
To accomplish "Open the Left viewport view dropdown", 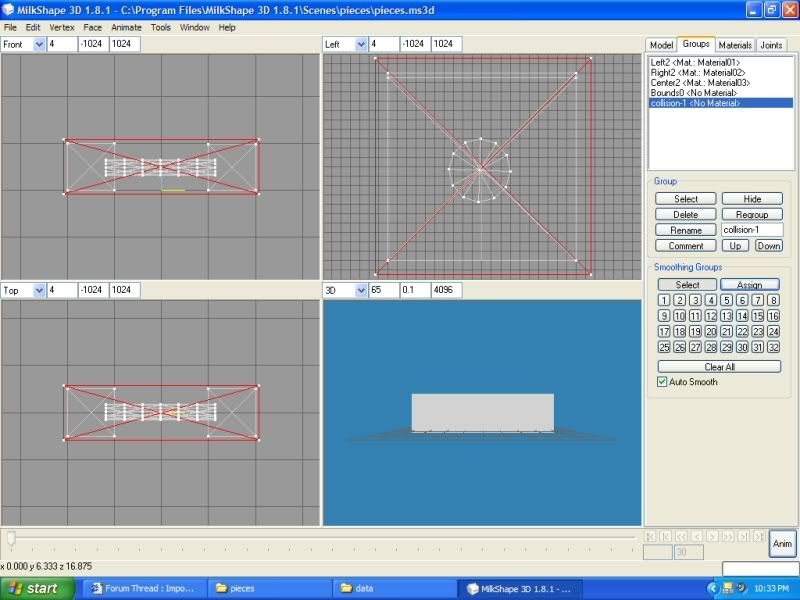I will point(359,44).
